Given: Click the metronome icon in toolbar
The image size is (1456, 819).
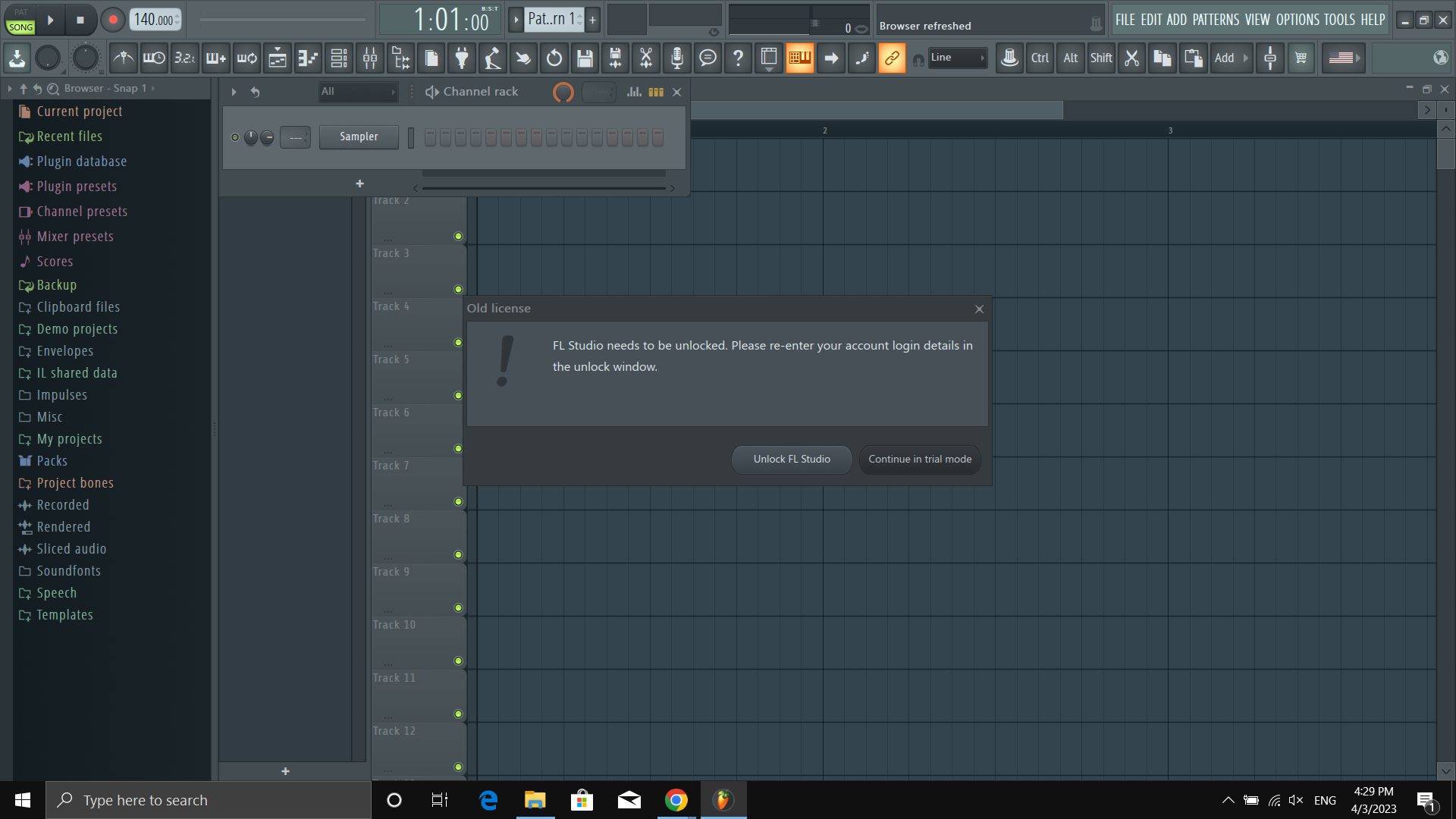Looking at the screenshot, I should pos(124,58).
